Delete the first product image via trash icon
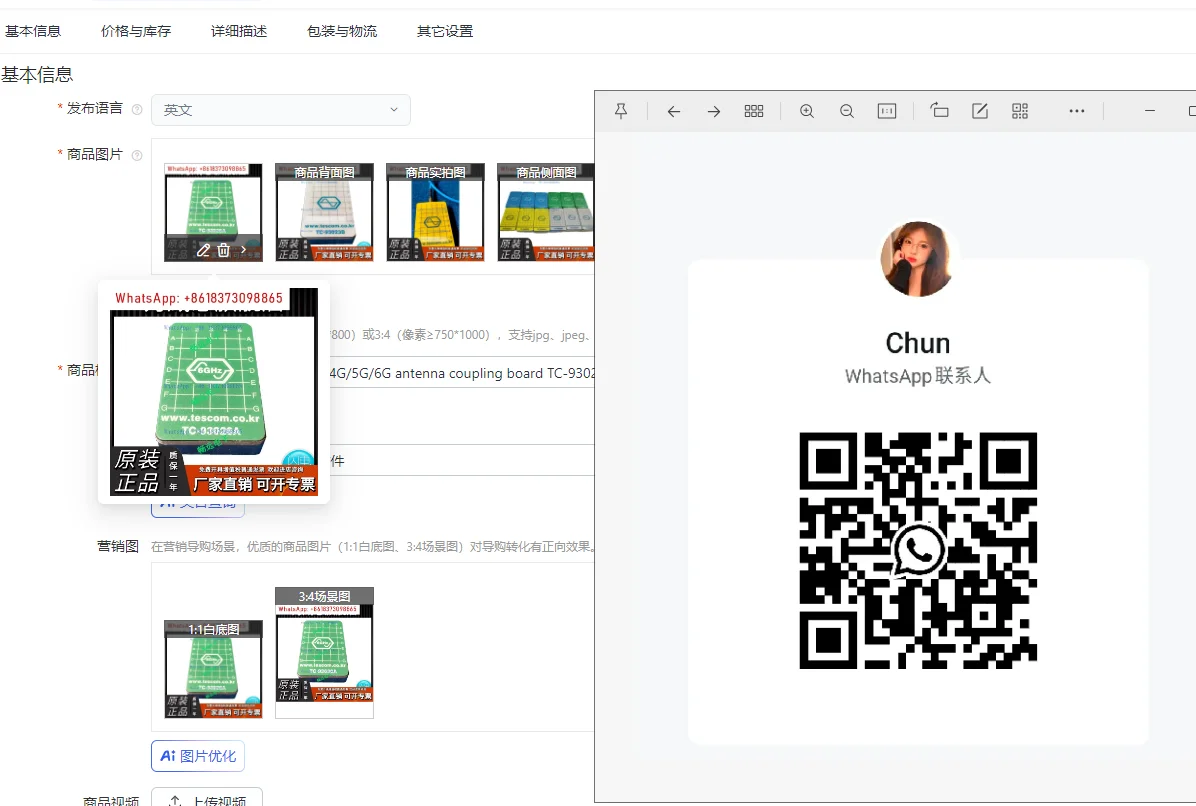Screen dimensions: 1196x806 click(x=224, y=250)
